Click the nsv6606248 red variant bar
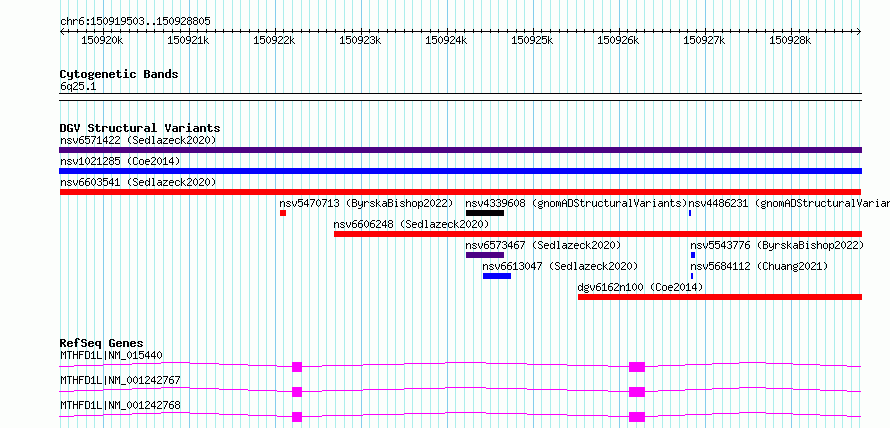The image size is (890, 428). pos(598,234)
